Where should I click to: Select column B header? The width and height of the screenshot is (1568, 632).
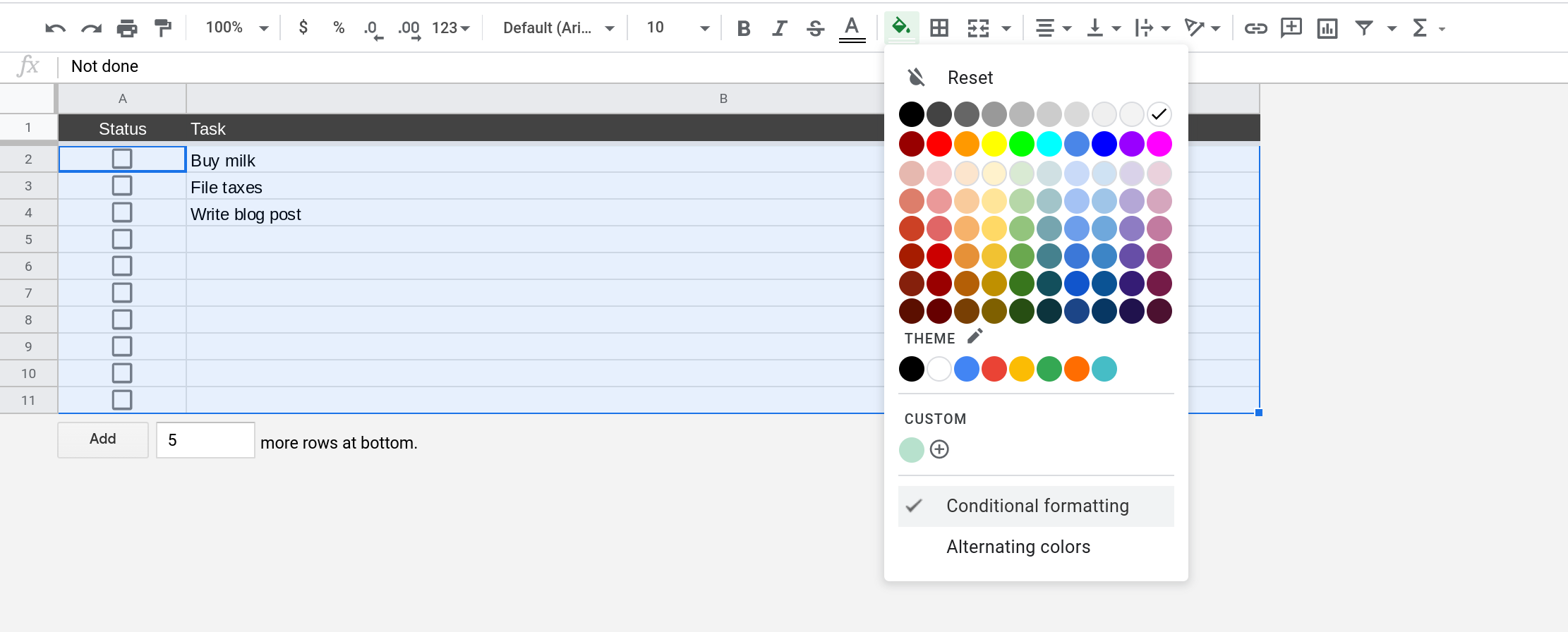(723, 99)
